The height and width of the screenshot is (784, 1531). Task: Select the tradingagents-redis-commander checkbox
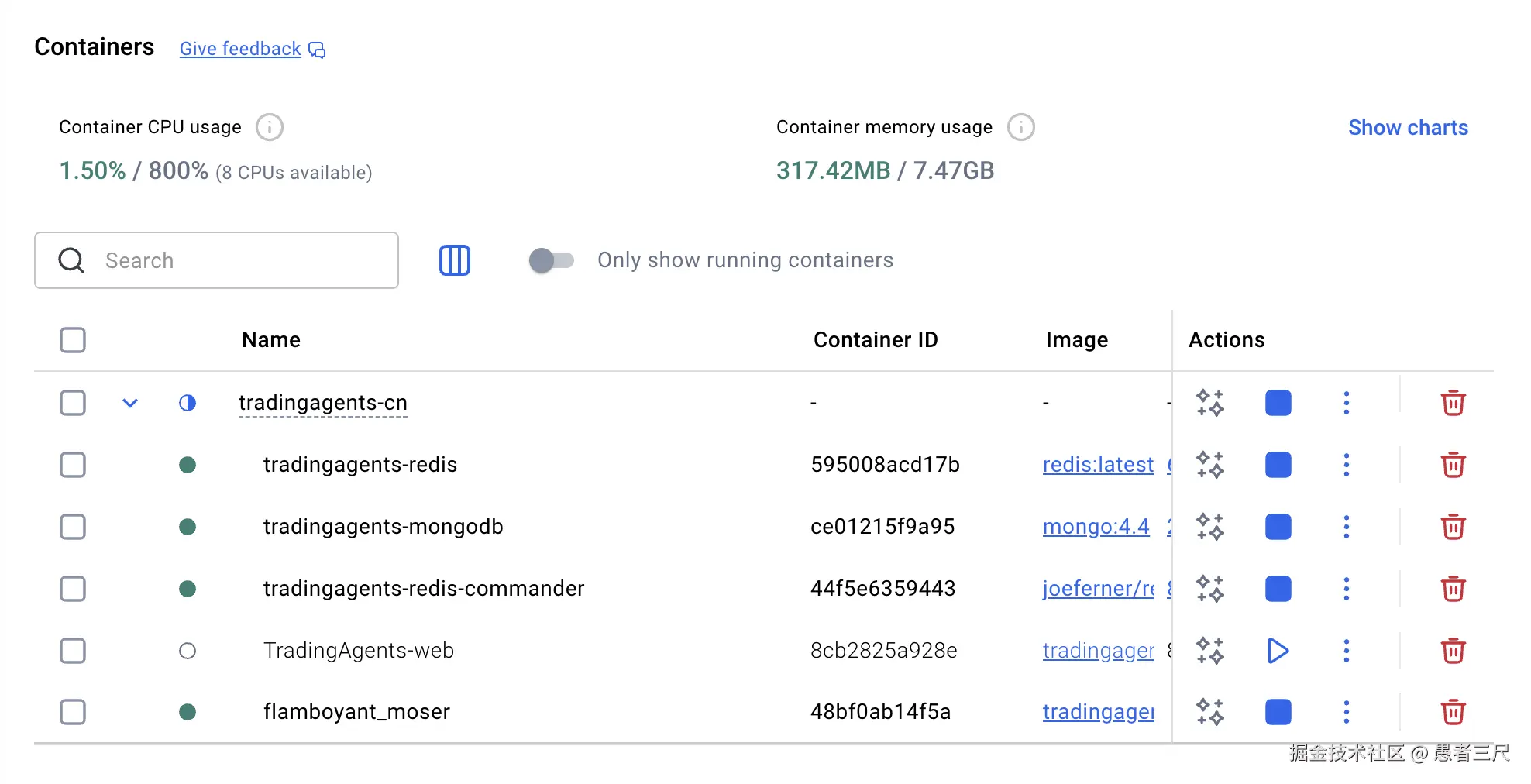(x=73, y=589)
